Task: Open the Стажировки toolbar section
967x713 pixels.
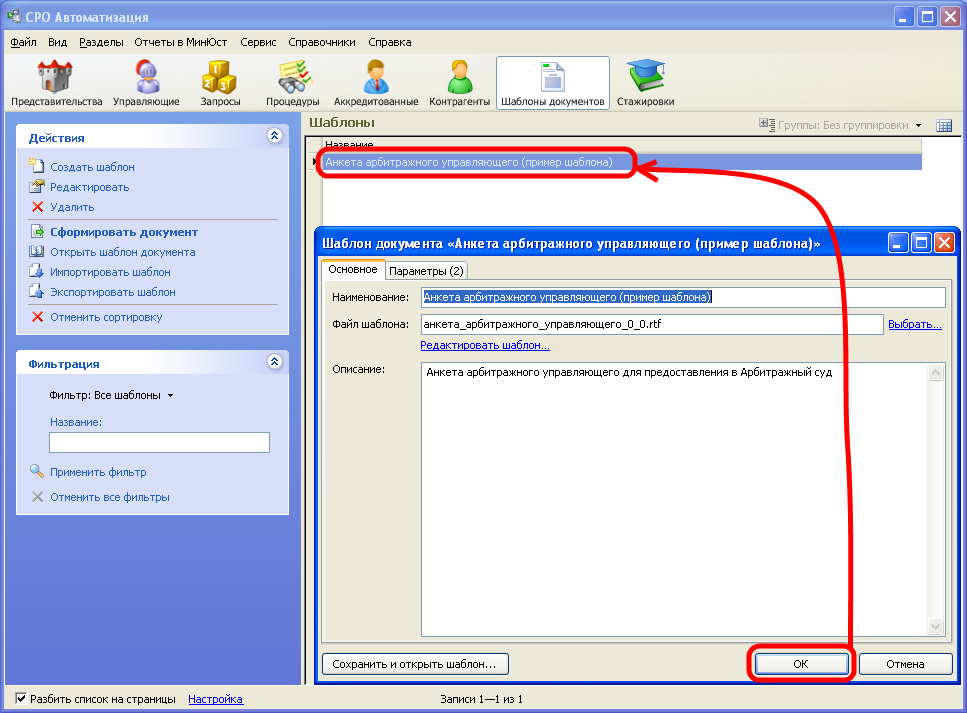Action: click(645, 84)
